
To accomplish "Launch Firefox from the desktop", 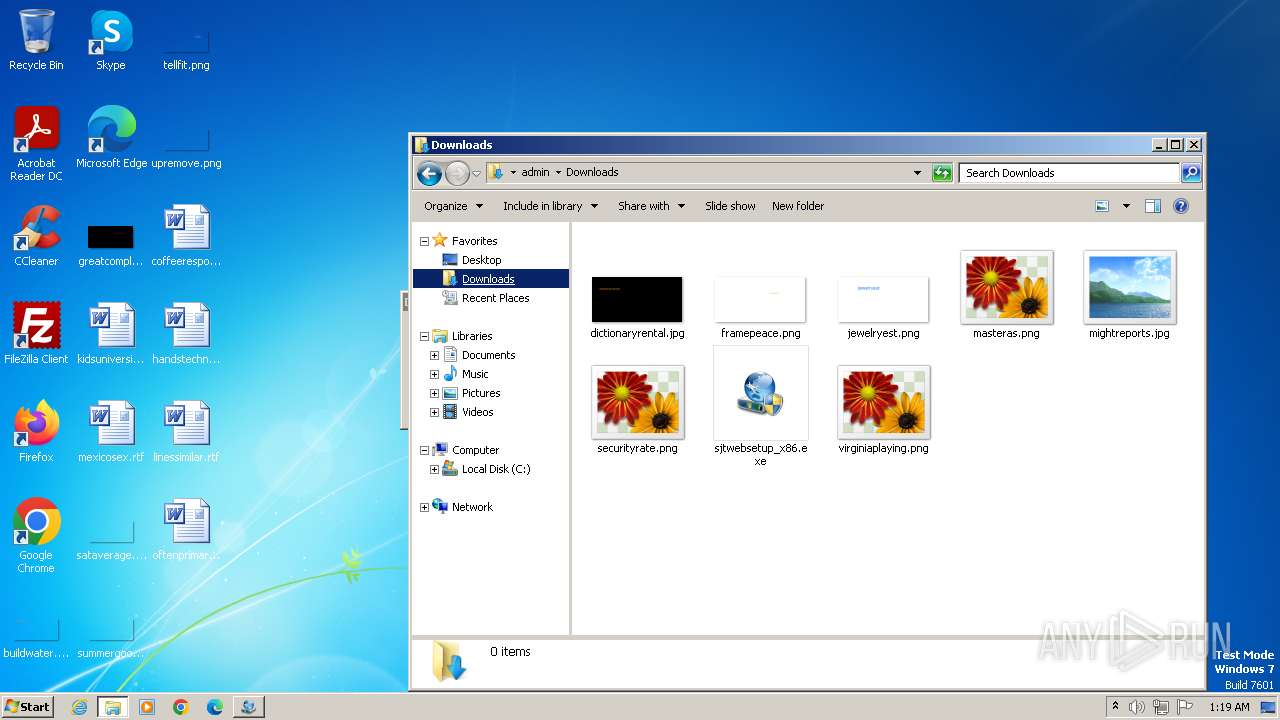I will point(36,432).
